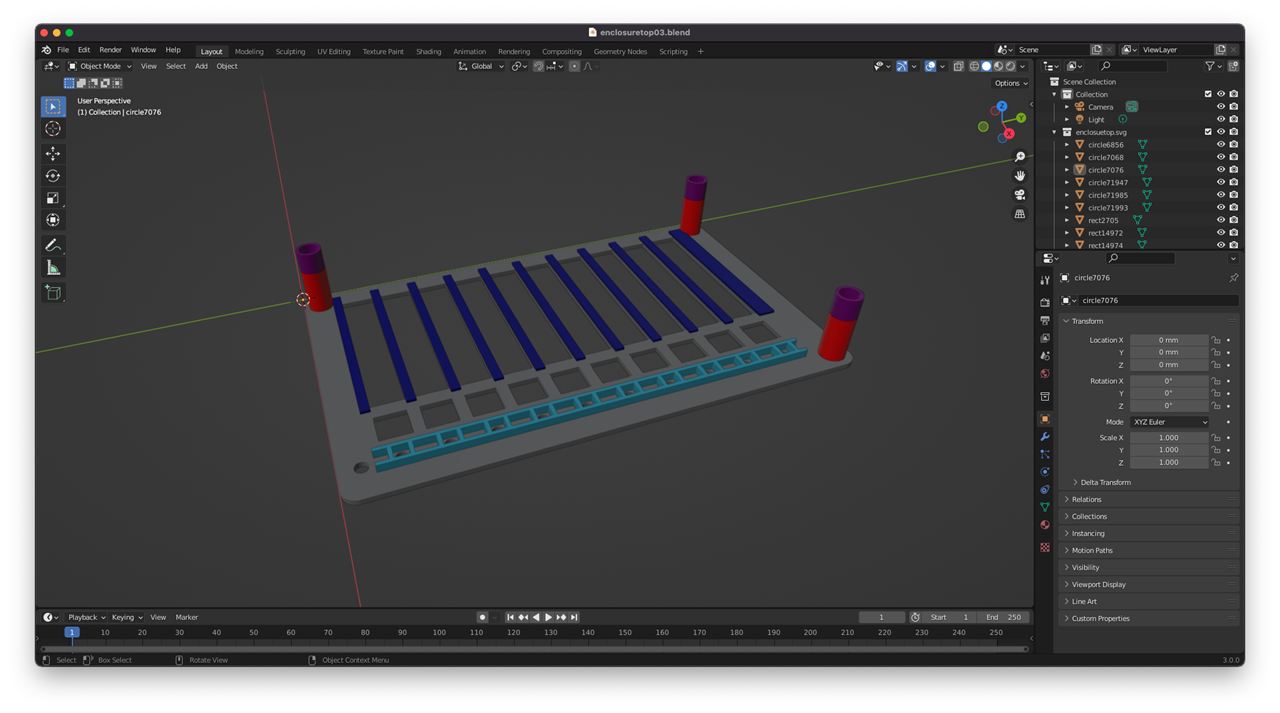
Task: Open the Modifier properties wrench tab
Action: [x=1045, y=437]
